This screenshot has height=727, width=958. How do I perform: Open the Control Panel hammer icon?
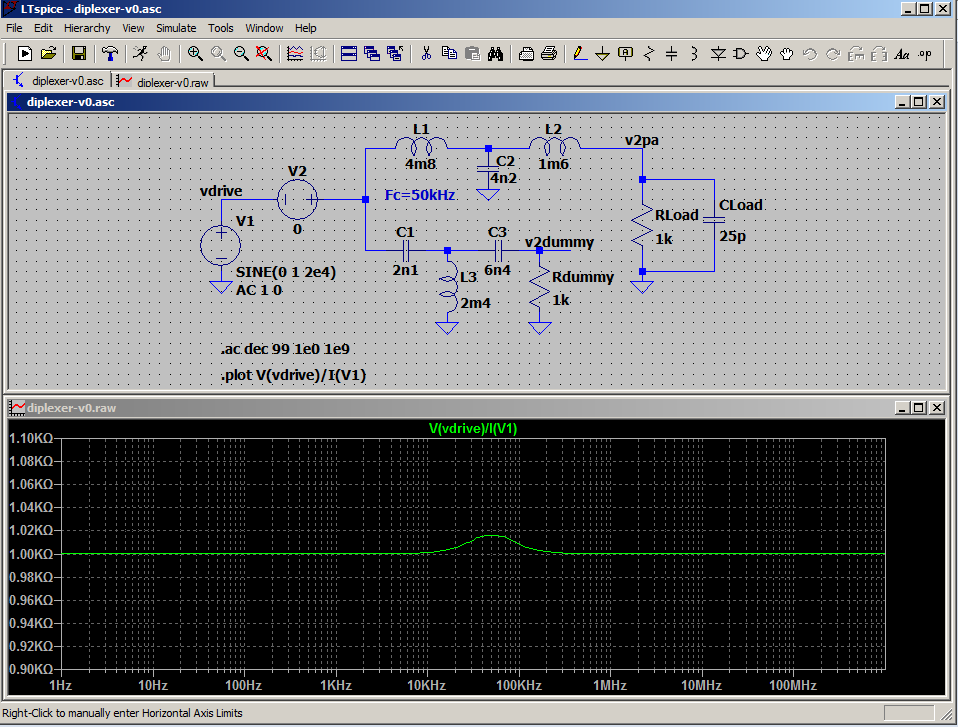point(110,53)
